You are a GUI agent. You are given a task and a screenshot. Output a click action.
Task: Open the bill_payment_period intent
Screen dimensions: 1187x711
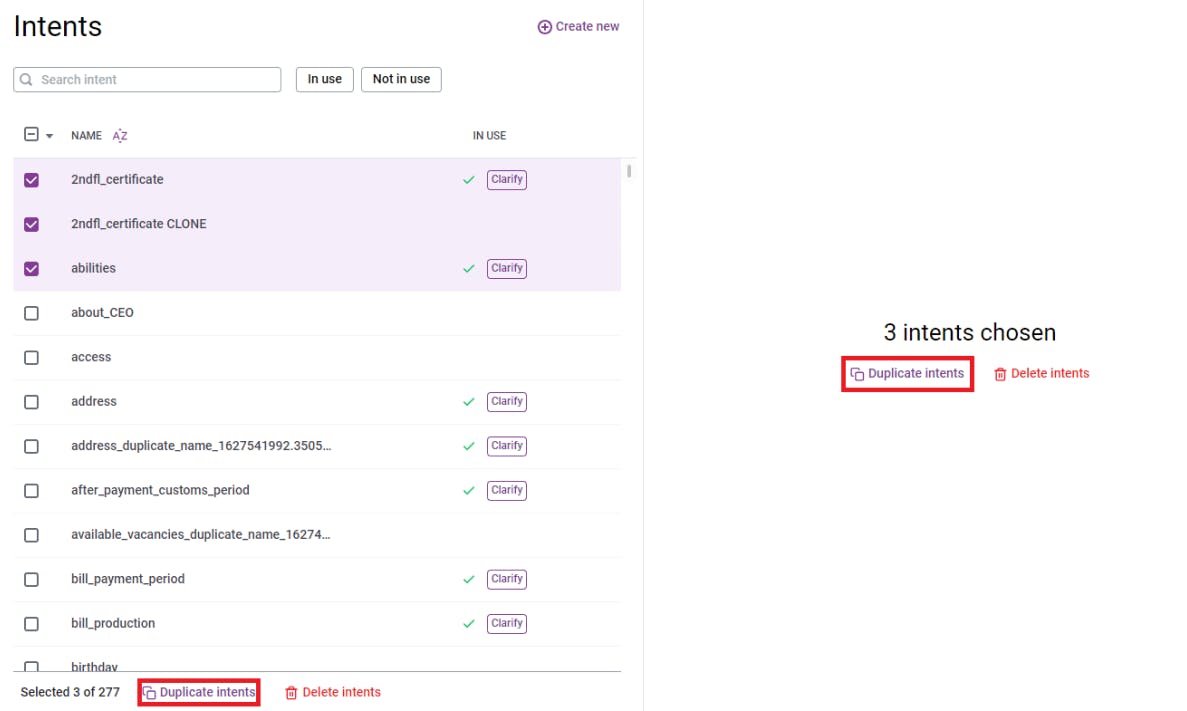(x=128, y=578)
